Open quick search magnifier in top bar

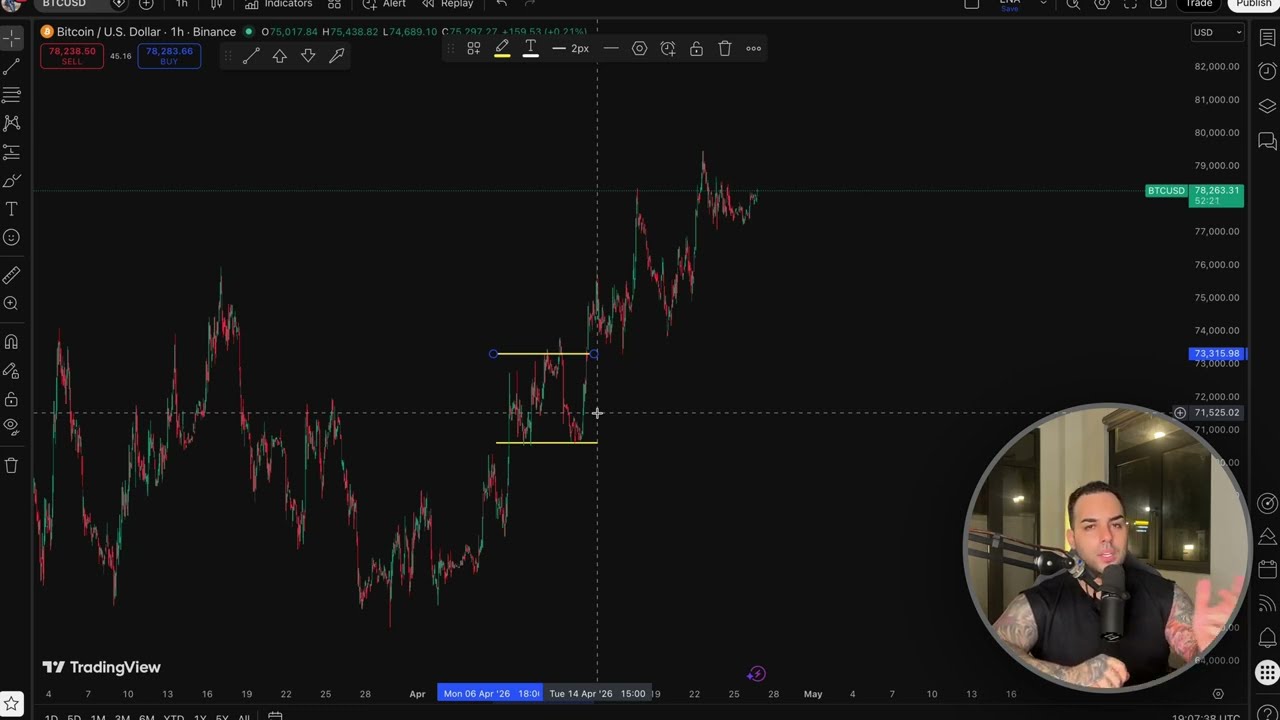(x=1073, y=4)
